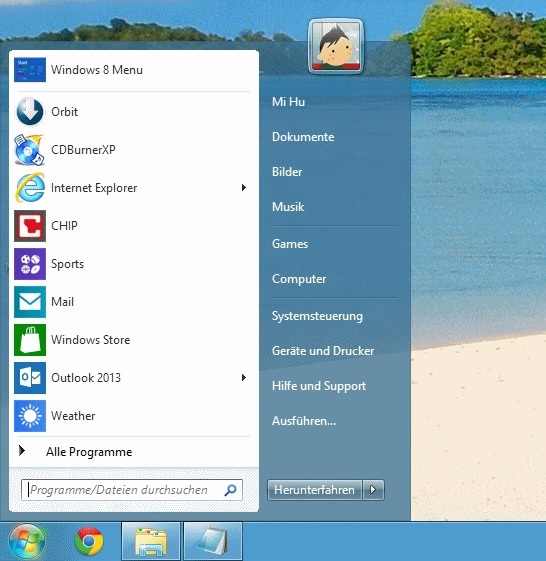The height and width of the screenshot is (561, 546).
Task: Click the Windows Store text label
Action: click(91, 340)
